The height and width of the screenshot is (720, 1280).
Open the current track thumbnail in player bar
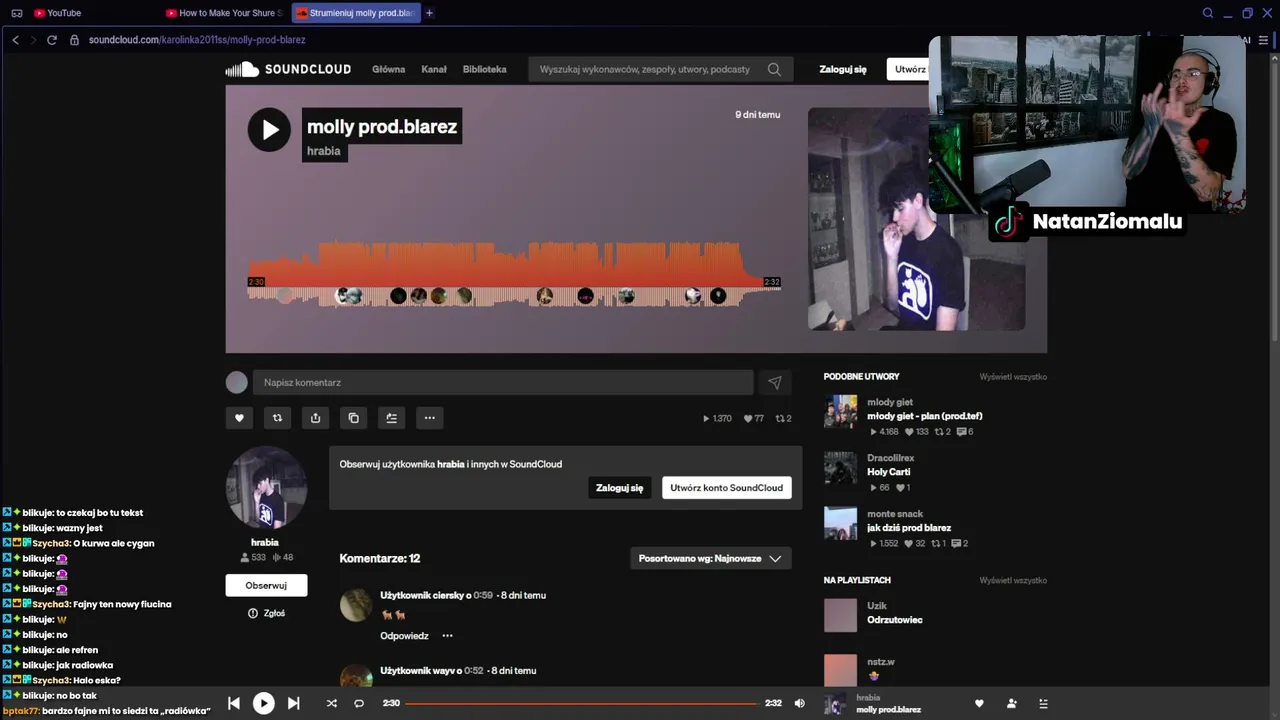click(835, 704)
